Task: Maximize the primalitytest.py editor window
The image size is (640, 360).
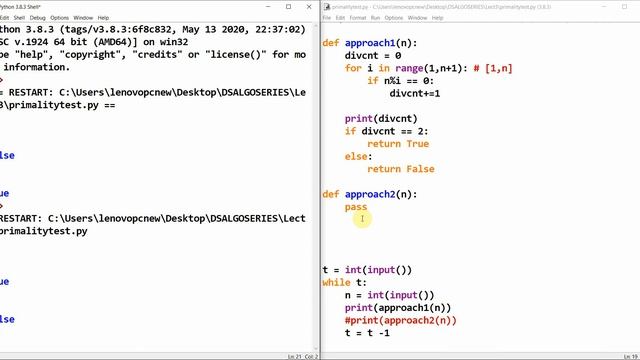Action: click(x=624, y=7)
